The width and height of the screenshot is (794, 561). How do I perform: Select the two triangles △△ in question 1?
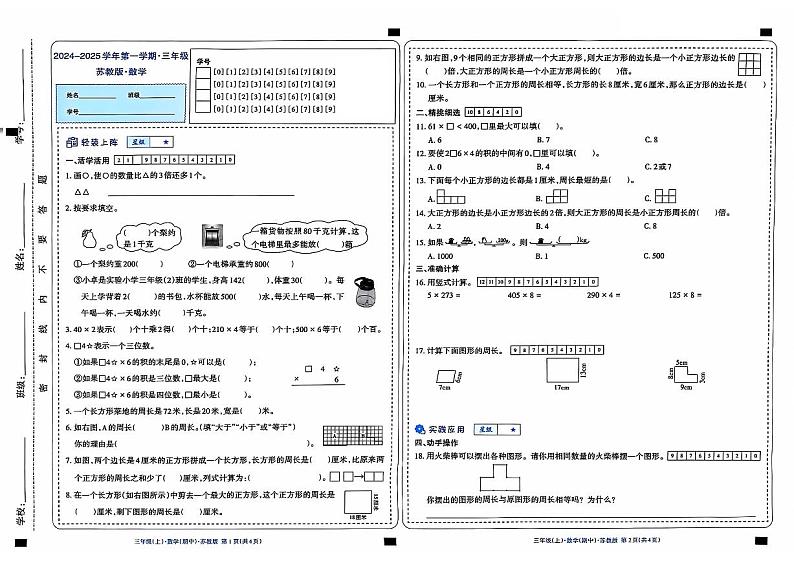tap(82, 192)
